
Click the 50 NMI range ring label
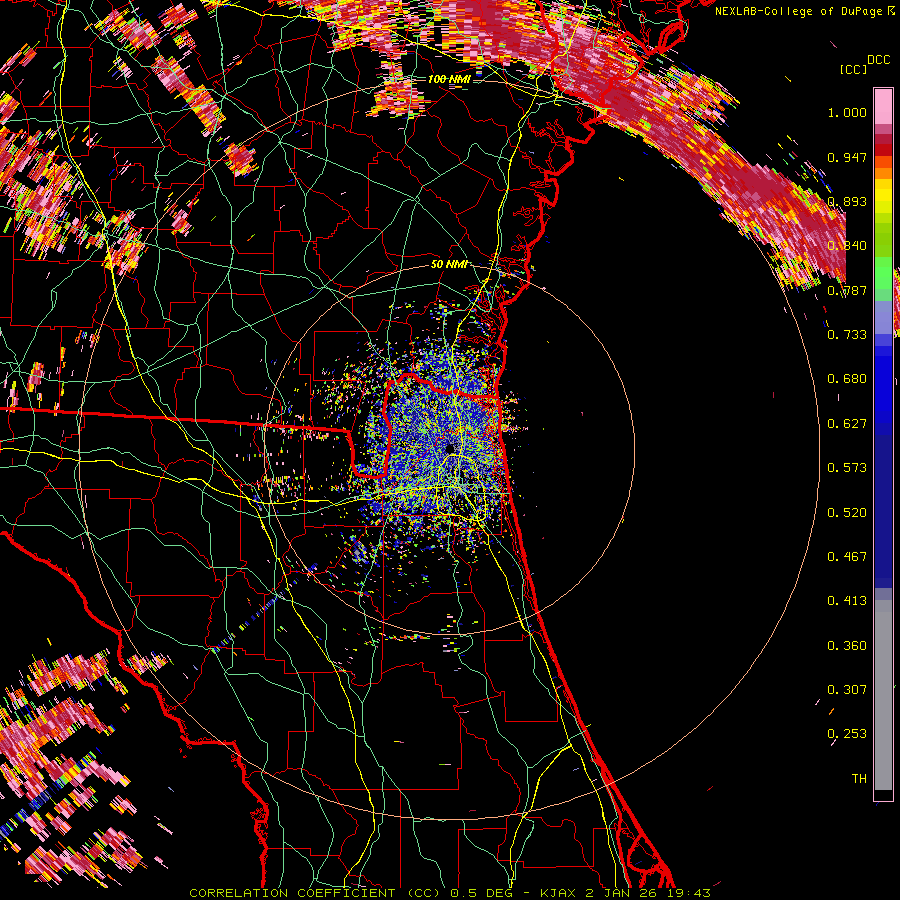click(449, 265)
